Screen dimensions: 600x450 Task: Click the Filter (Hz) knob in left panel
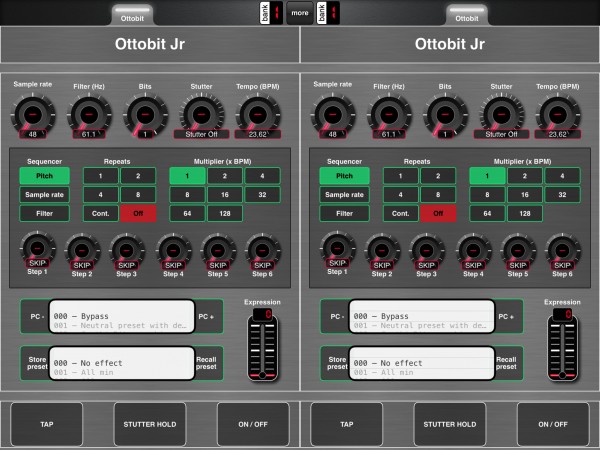click(x=89, y=114)
